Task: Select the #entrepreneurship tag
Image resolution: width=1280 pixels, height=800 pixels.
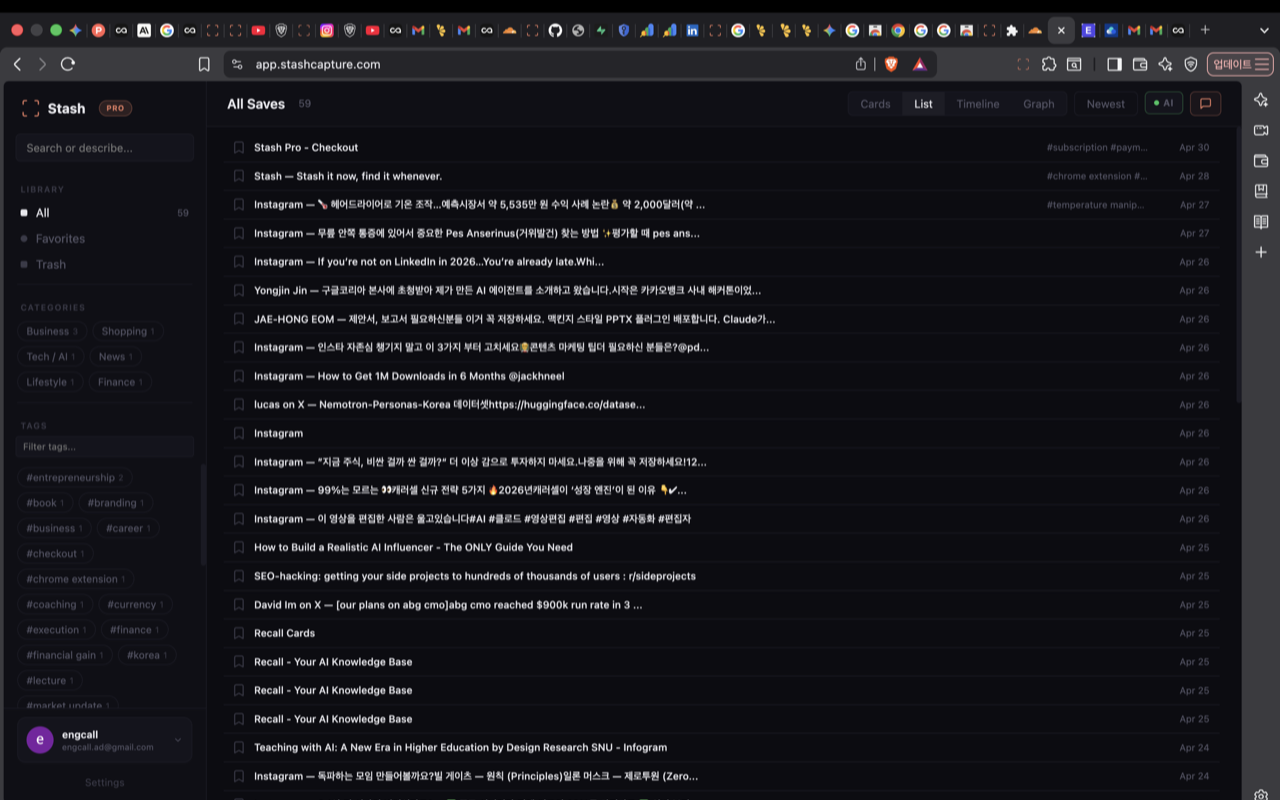Action: [x=76, y=478]
